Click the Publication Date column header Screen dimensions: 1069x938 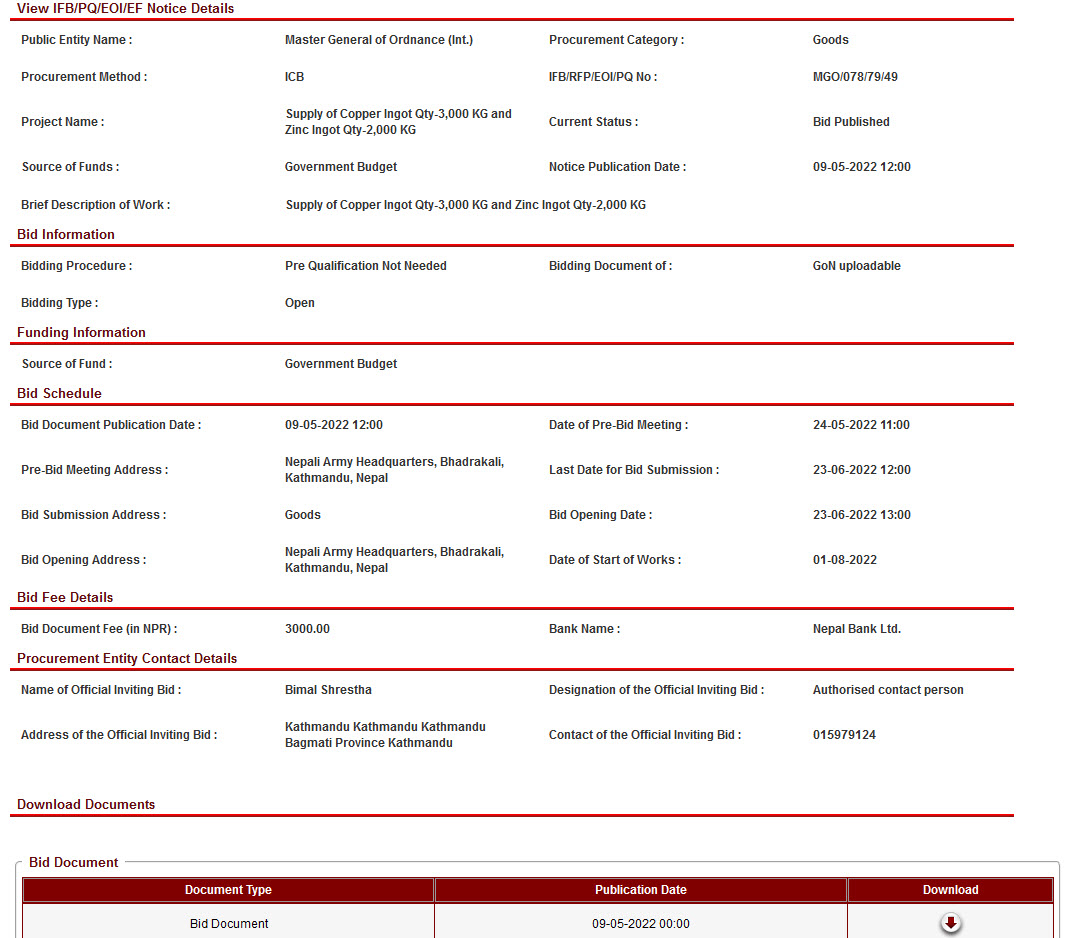(x=640, y=890)
